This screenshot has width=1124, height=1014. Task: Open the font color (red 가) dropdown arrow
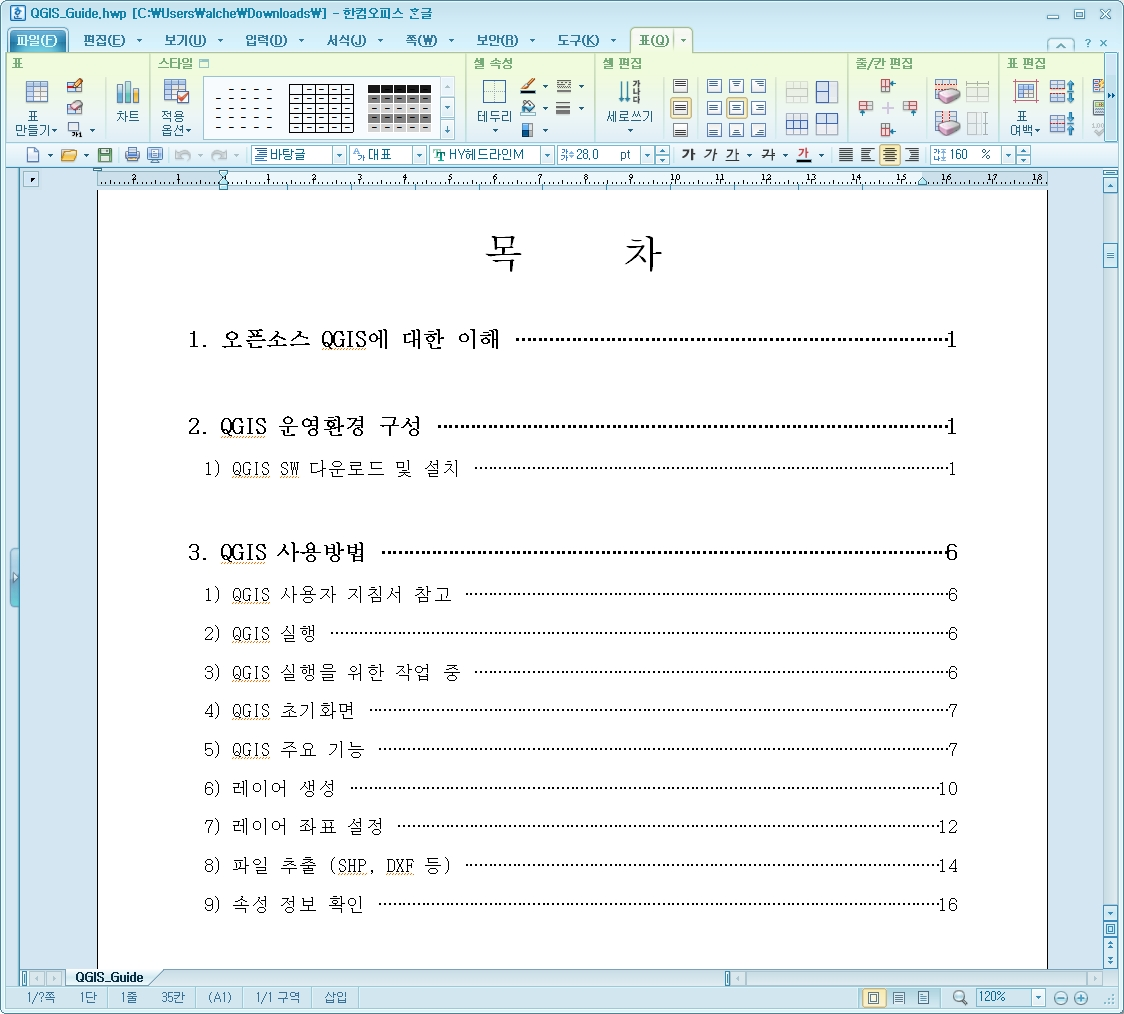(821, 155)
